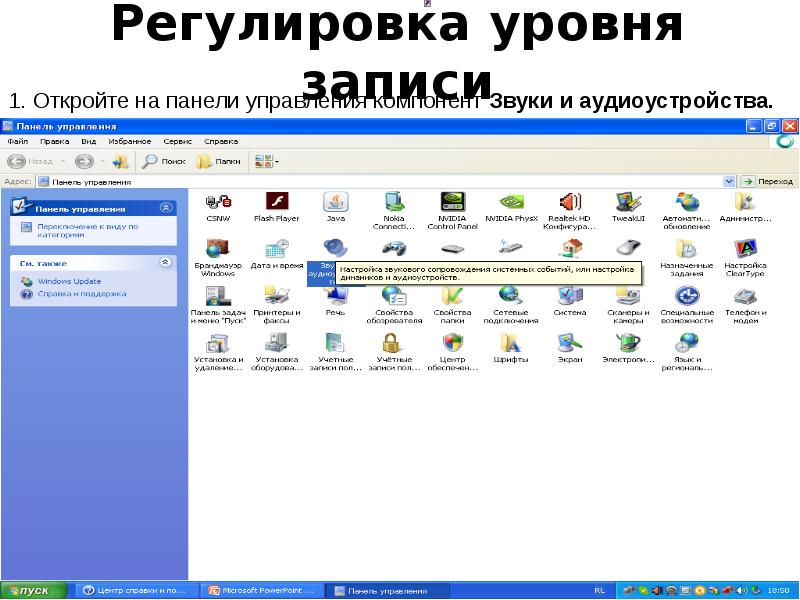
Task: Toggle the Папки folders pane button
Action: tap(219, 162)
